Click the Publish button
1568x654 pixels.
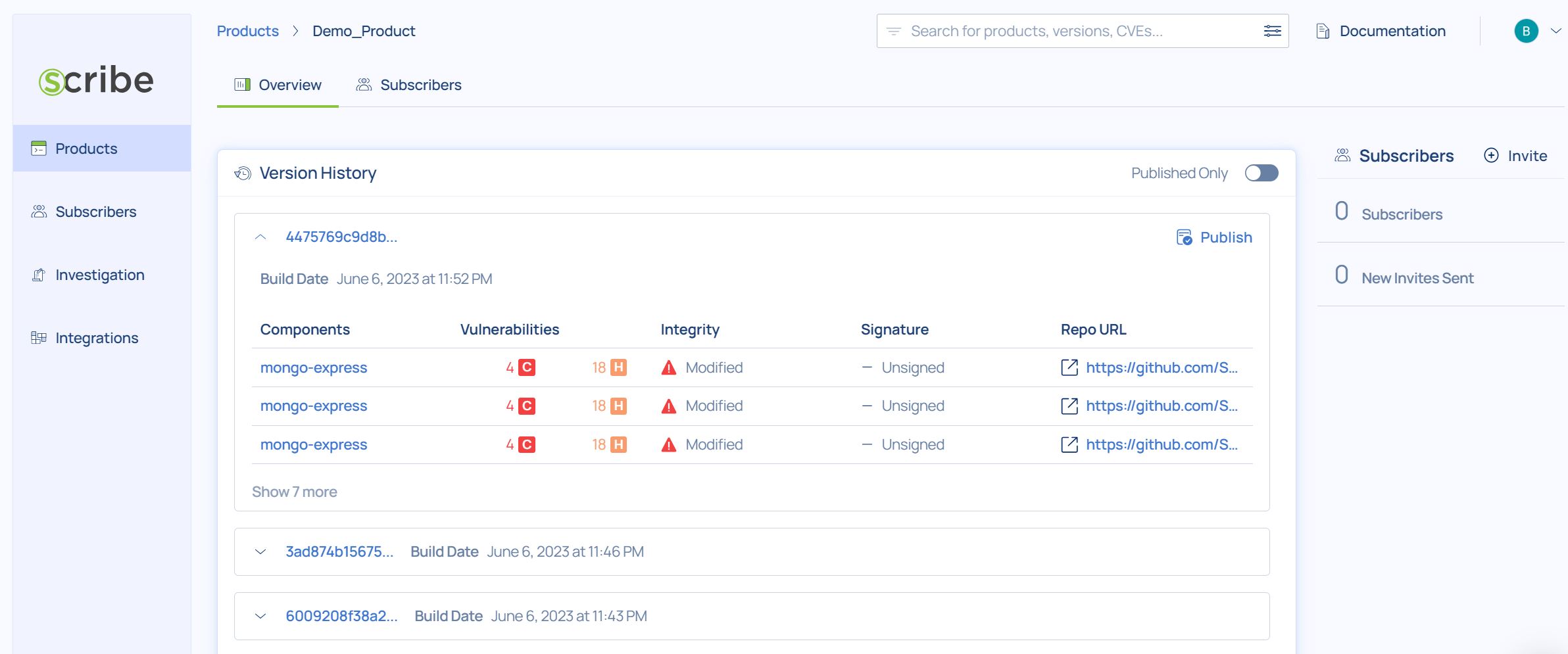1213,237
